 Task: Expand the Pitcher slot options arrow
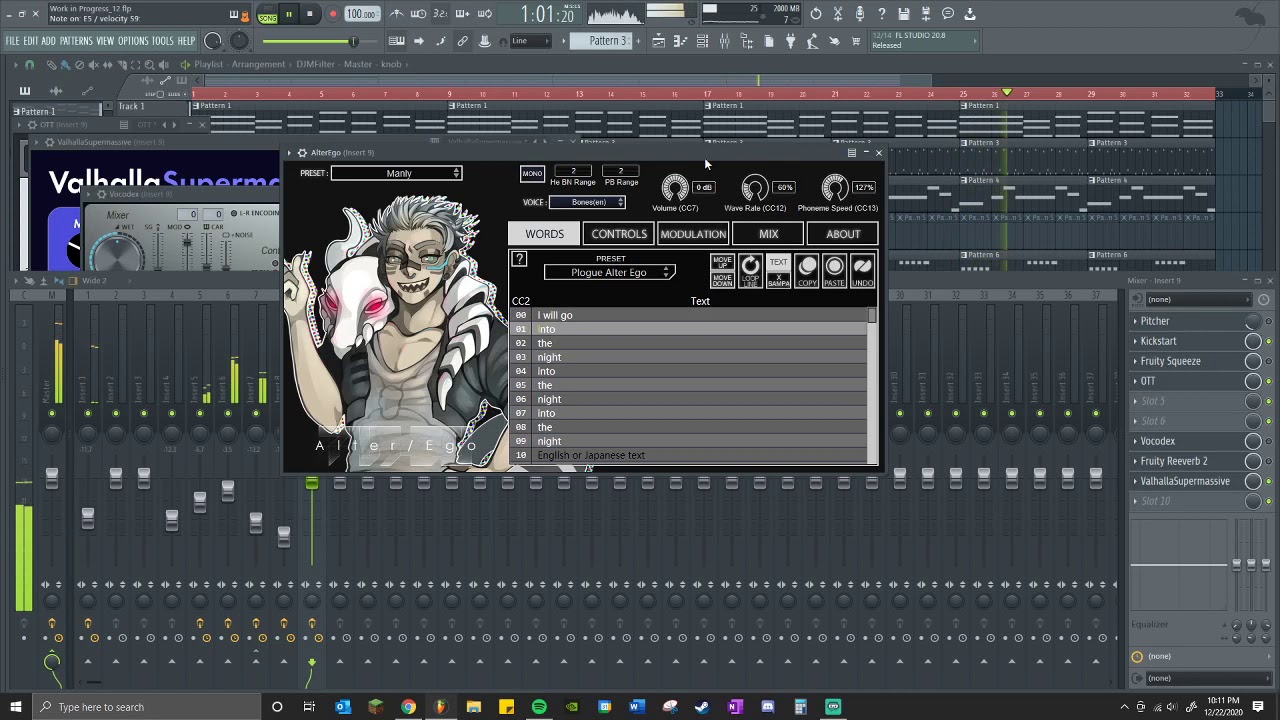[x=1135, y=321]
